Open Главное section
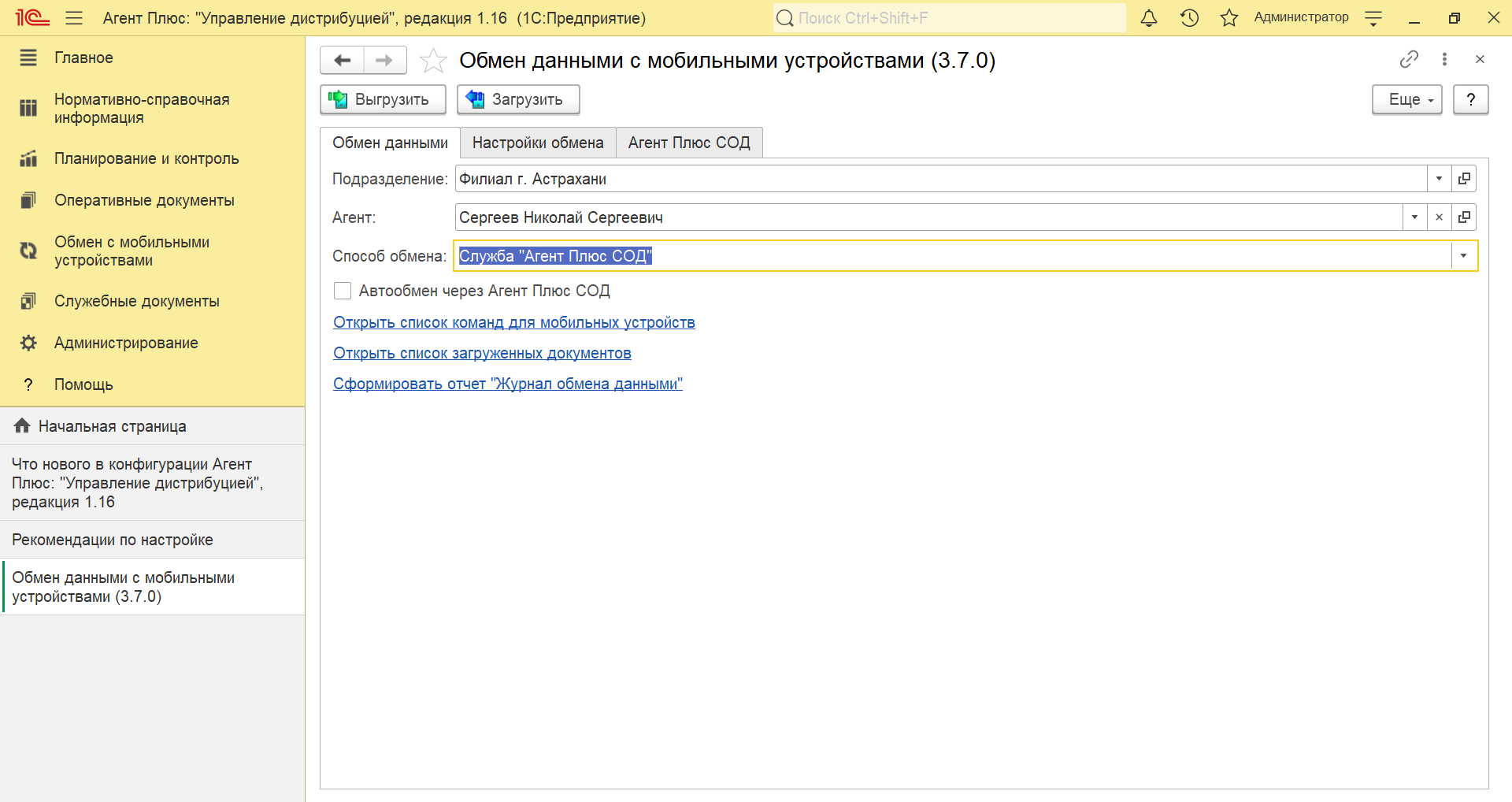1512x802 pixels. (152, 58)
